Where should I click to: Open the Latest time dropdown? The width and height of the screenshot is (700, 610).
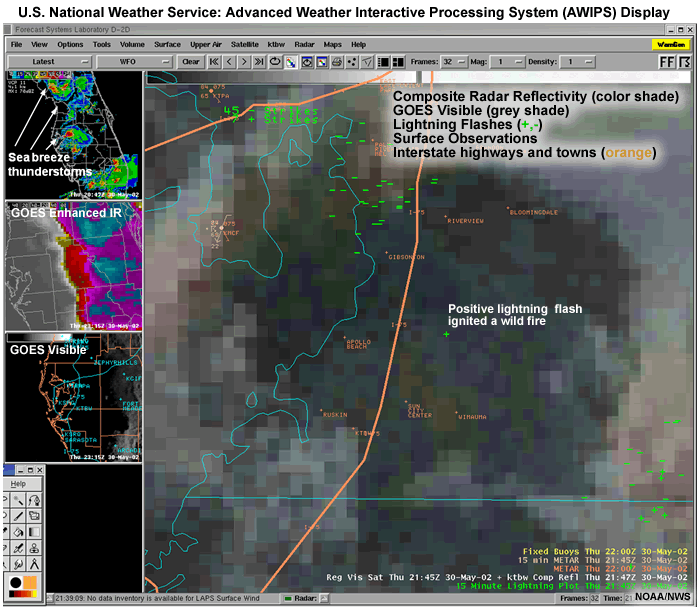coord(50,62)
